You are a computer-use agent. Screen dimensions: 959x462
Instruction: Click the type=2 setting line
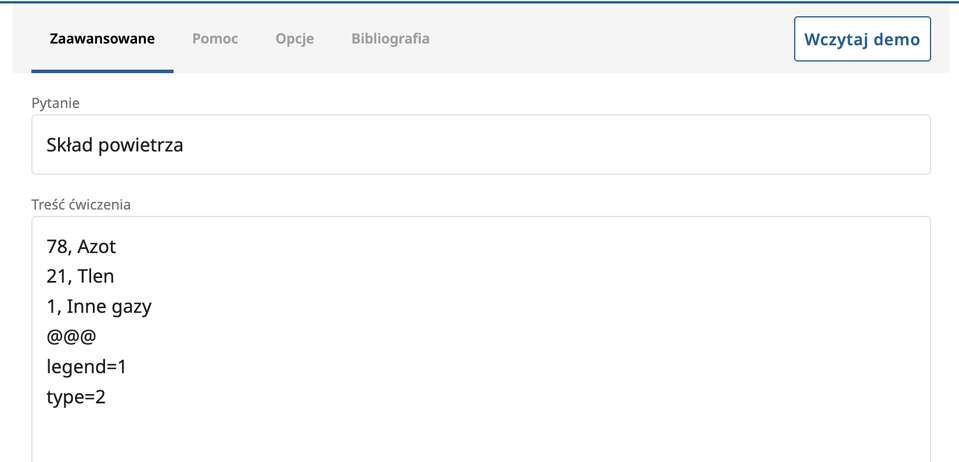click(x=76, y=397)
